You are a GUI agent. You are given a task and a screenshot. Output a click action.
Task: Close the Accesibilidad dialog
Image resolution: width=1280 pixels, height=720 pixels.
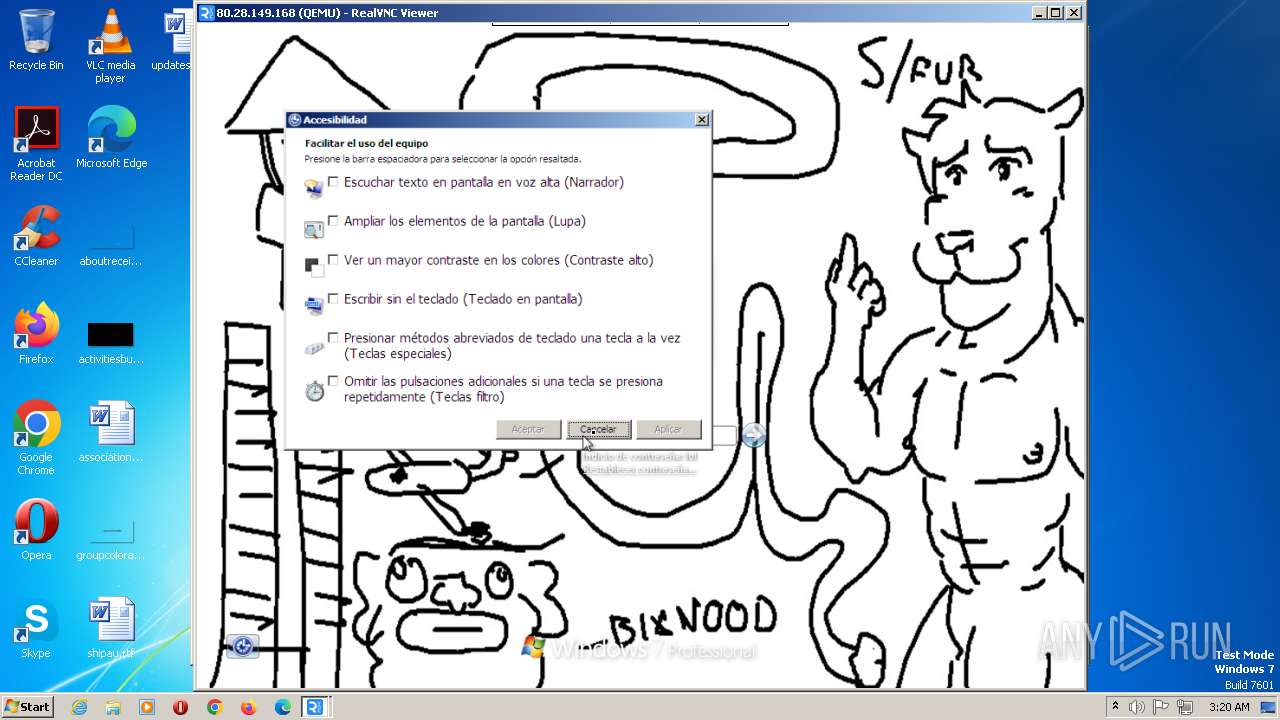click(x=701, y=120)
